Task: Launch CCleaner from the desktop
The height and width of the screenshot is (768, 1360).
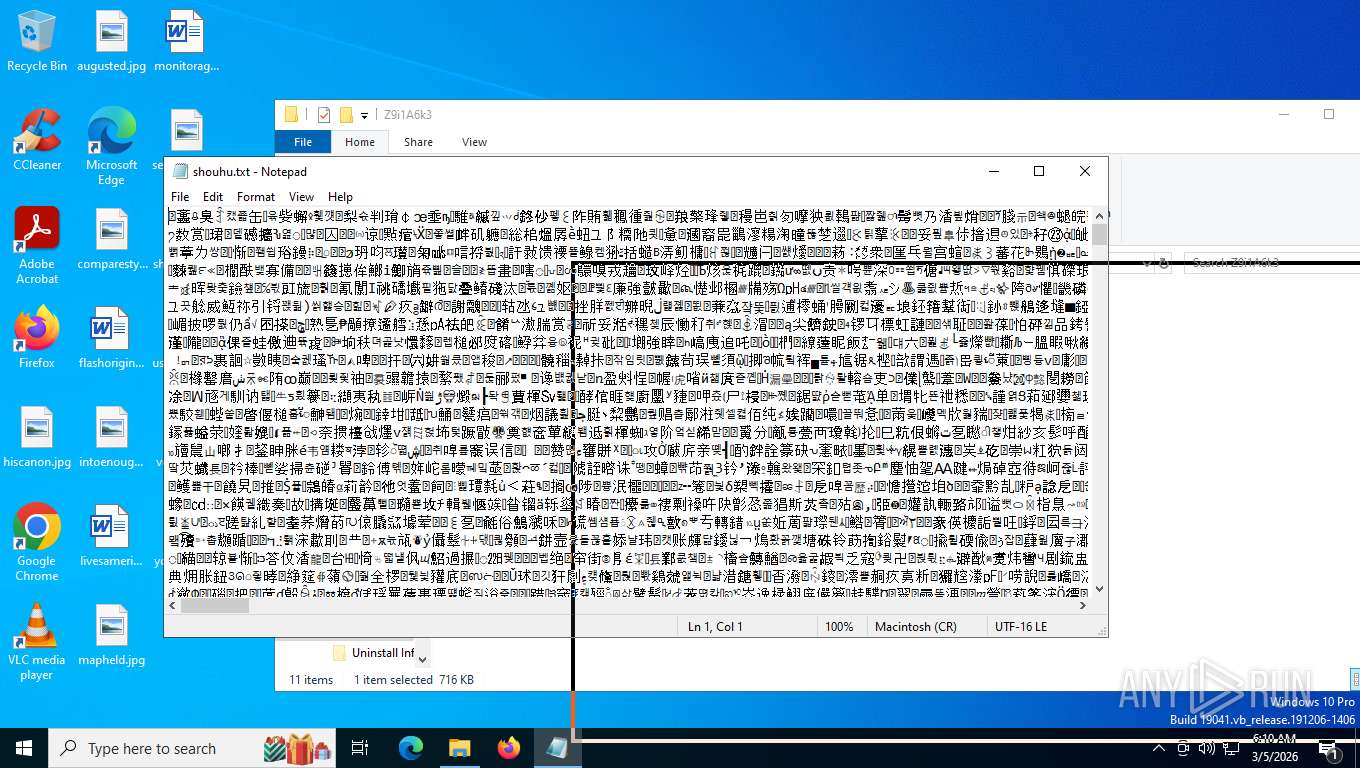Action: [x=37, y=140]
